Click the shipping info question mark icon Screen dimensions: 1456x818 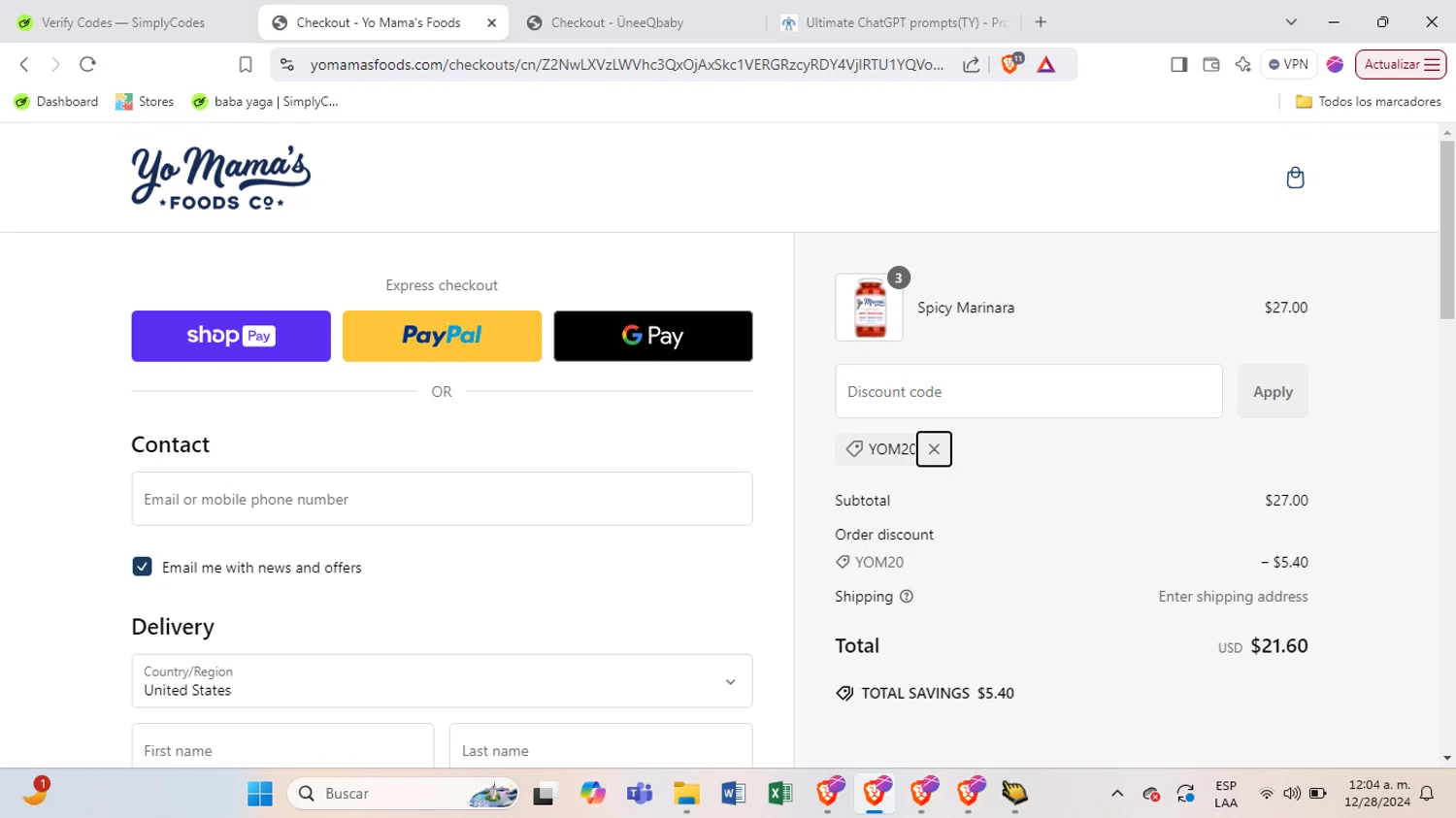[907, 597]
